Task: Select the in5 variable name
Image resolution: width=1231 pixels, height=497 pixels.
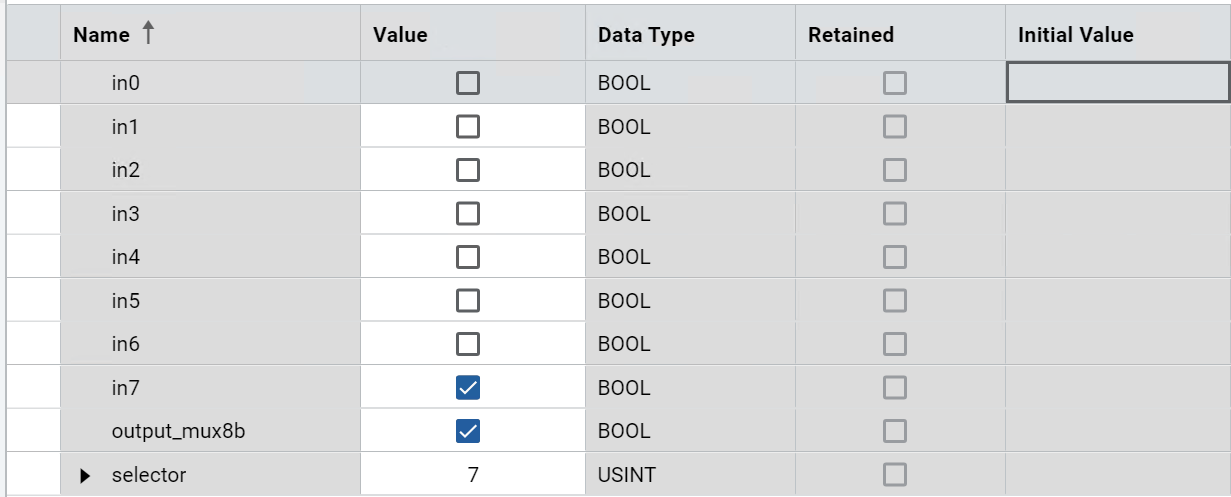Action: (x=126, y=301)
